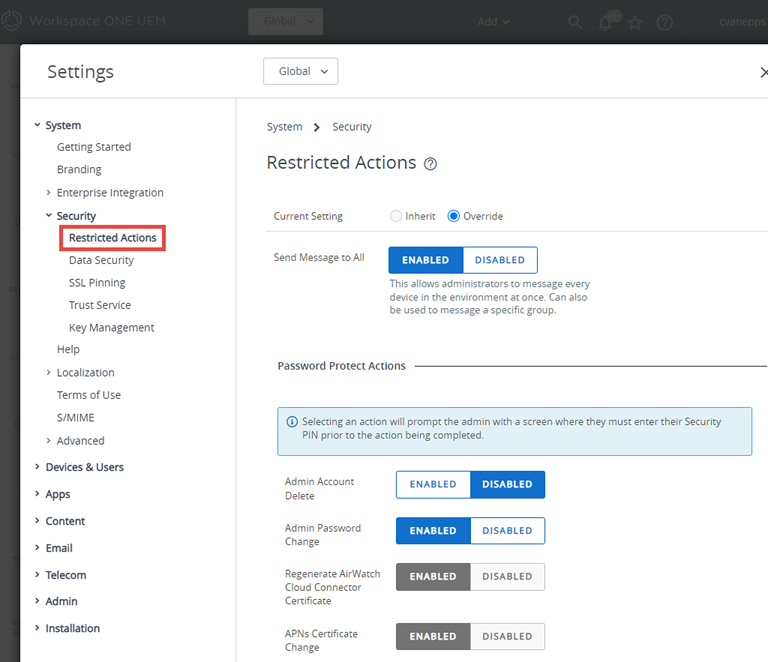Click the help icon beside Restricted Actions title
Viewport: 768px width, 662px height.
tap(431, 164)
